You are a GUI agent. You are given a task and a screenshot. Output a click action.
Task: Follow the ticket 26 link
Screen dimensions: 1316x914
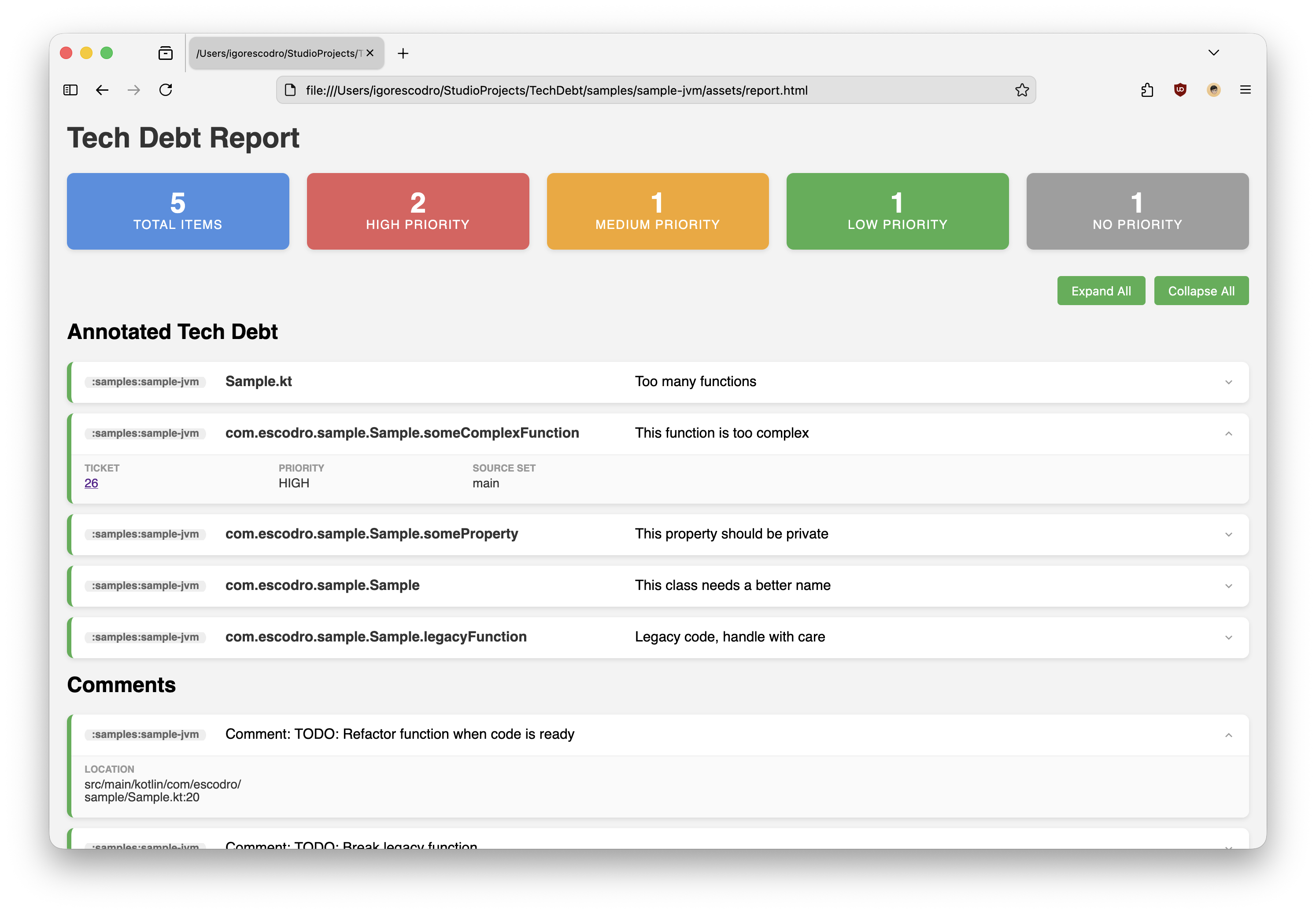point(91,483)
